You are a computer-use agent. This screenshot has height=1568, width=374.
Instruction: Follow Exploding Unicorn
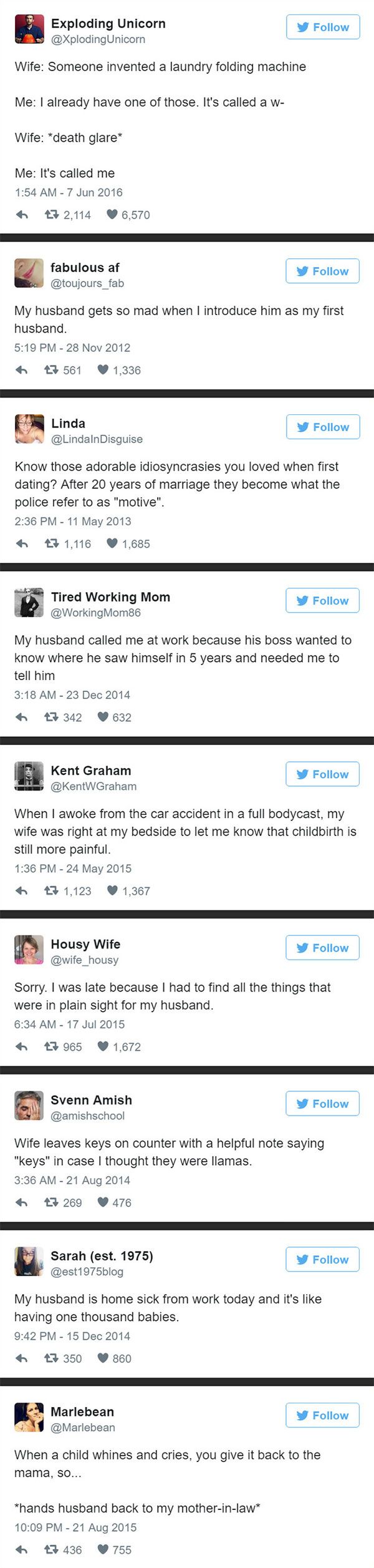(323, 27)
